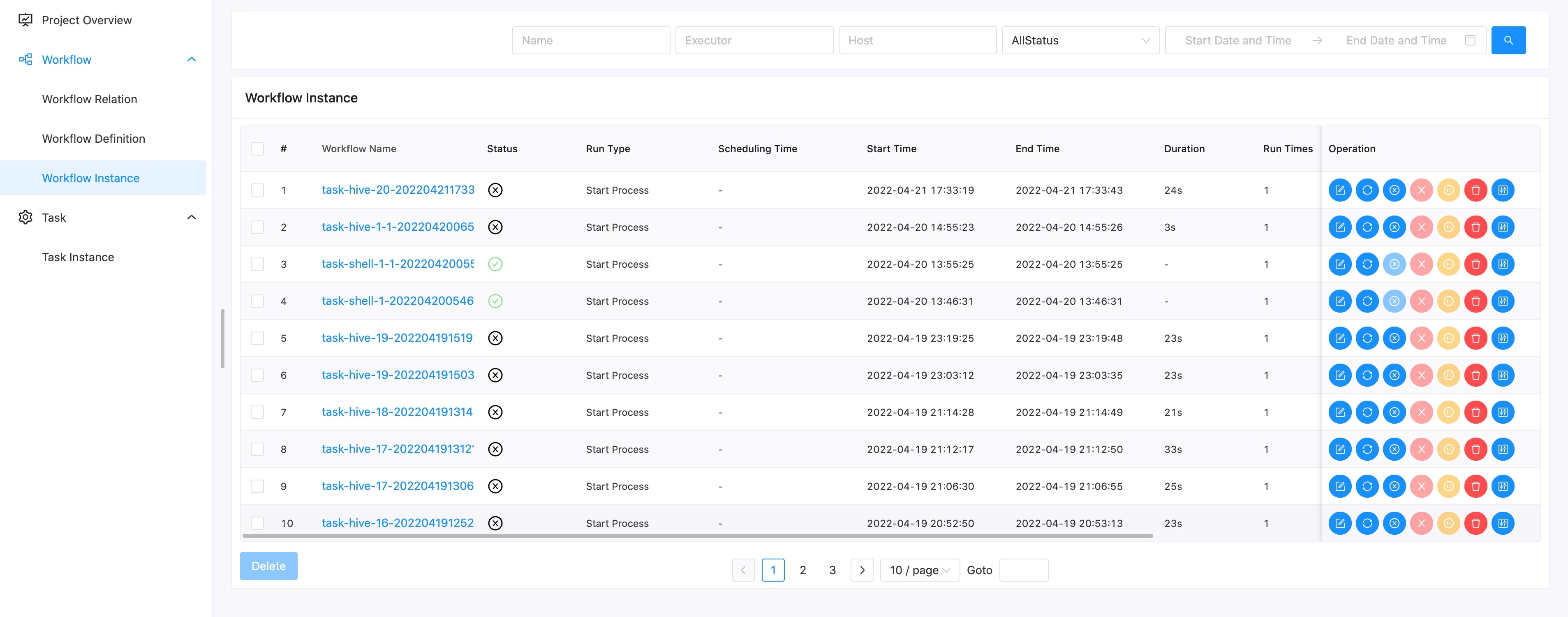Open the 10 / page size dropdown
1568x617 pixels.
click(x=919, y=570)
